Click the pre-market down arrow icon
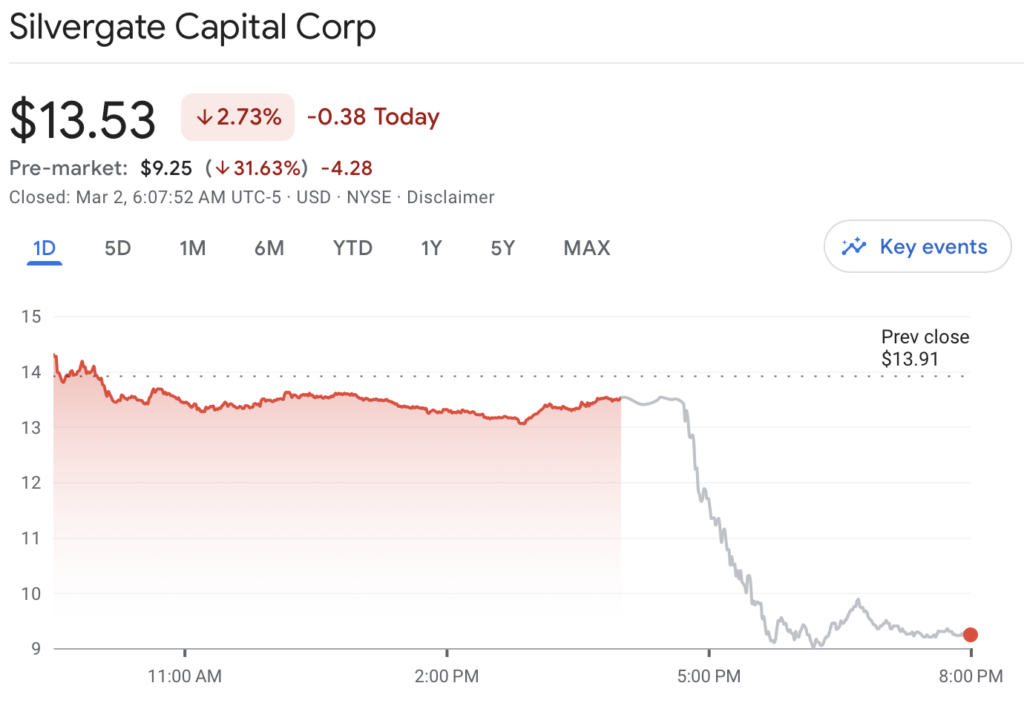The image size is (1024, 703). point(222,169)
